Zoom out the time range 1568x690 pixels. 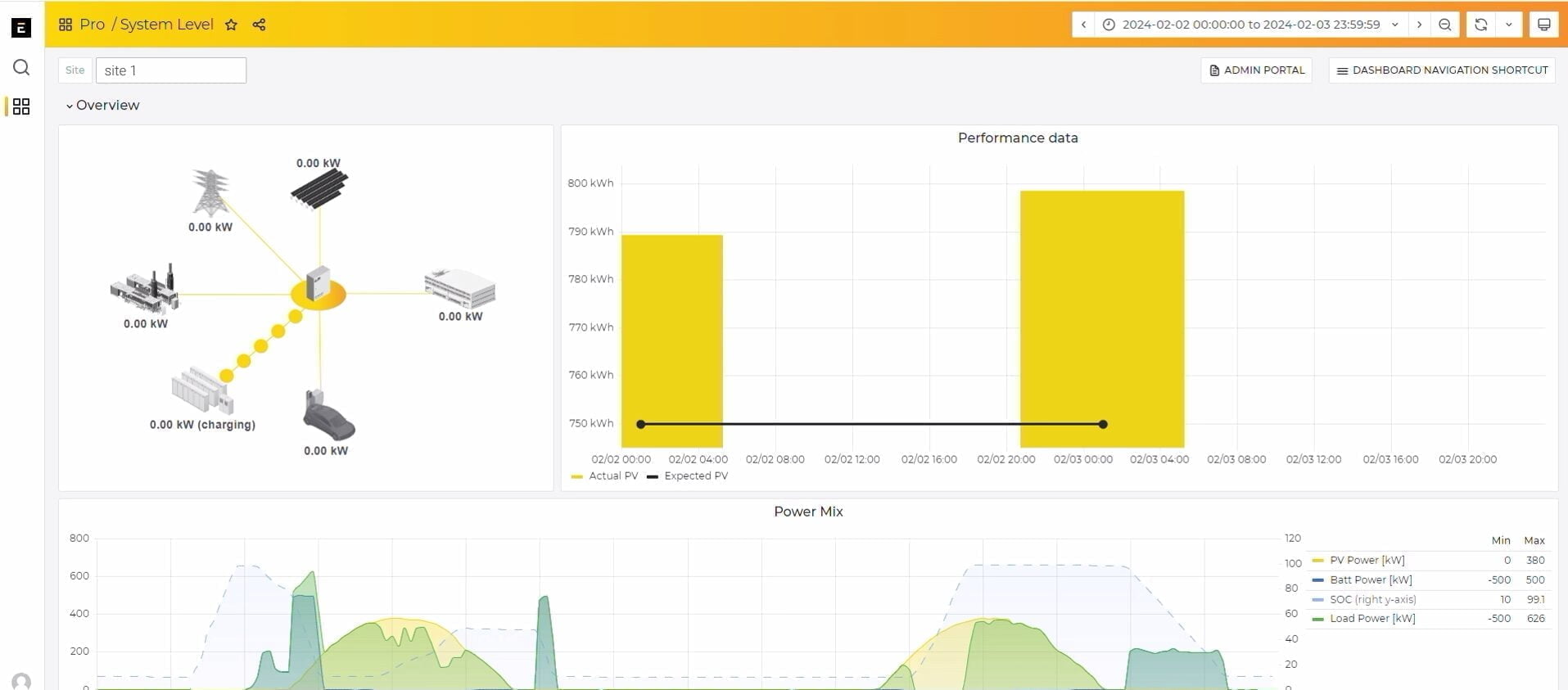(x=1445, y=25)
